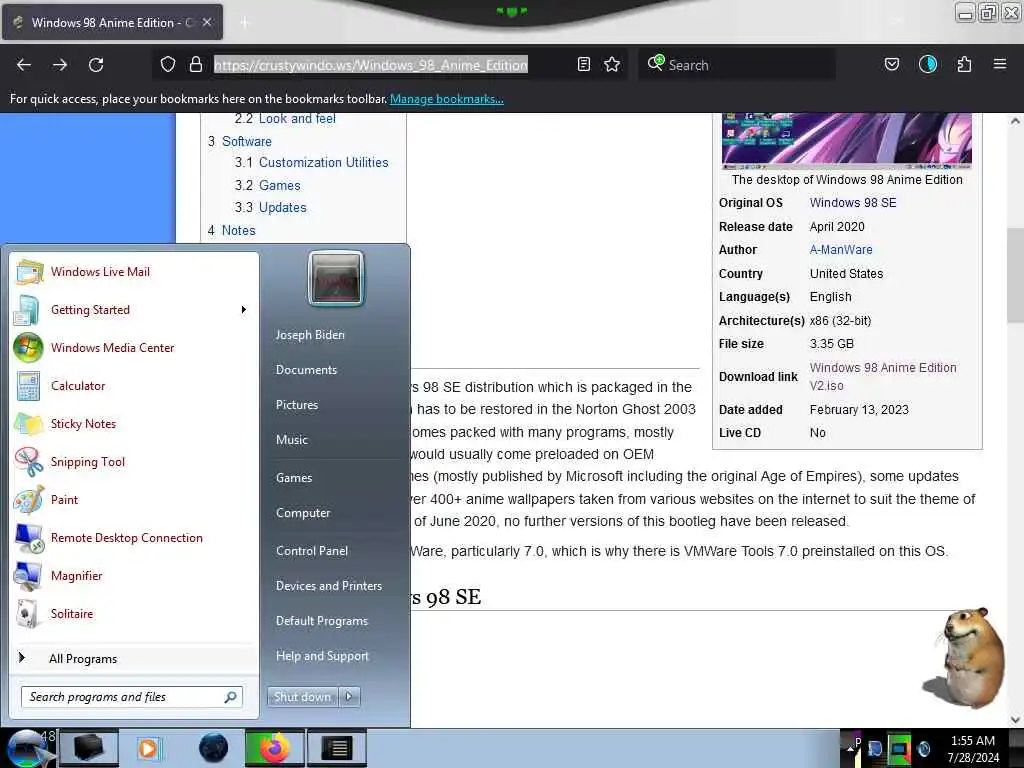Open the round blue toolbar icon
Image resolution: width=1024 pixels, height=768 pixels.
tap(928, 65)
